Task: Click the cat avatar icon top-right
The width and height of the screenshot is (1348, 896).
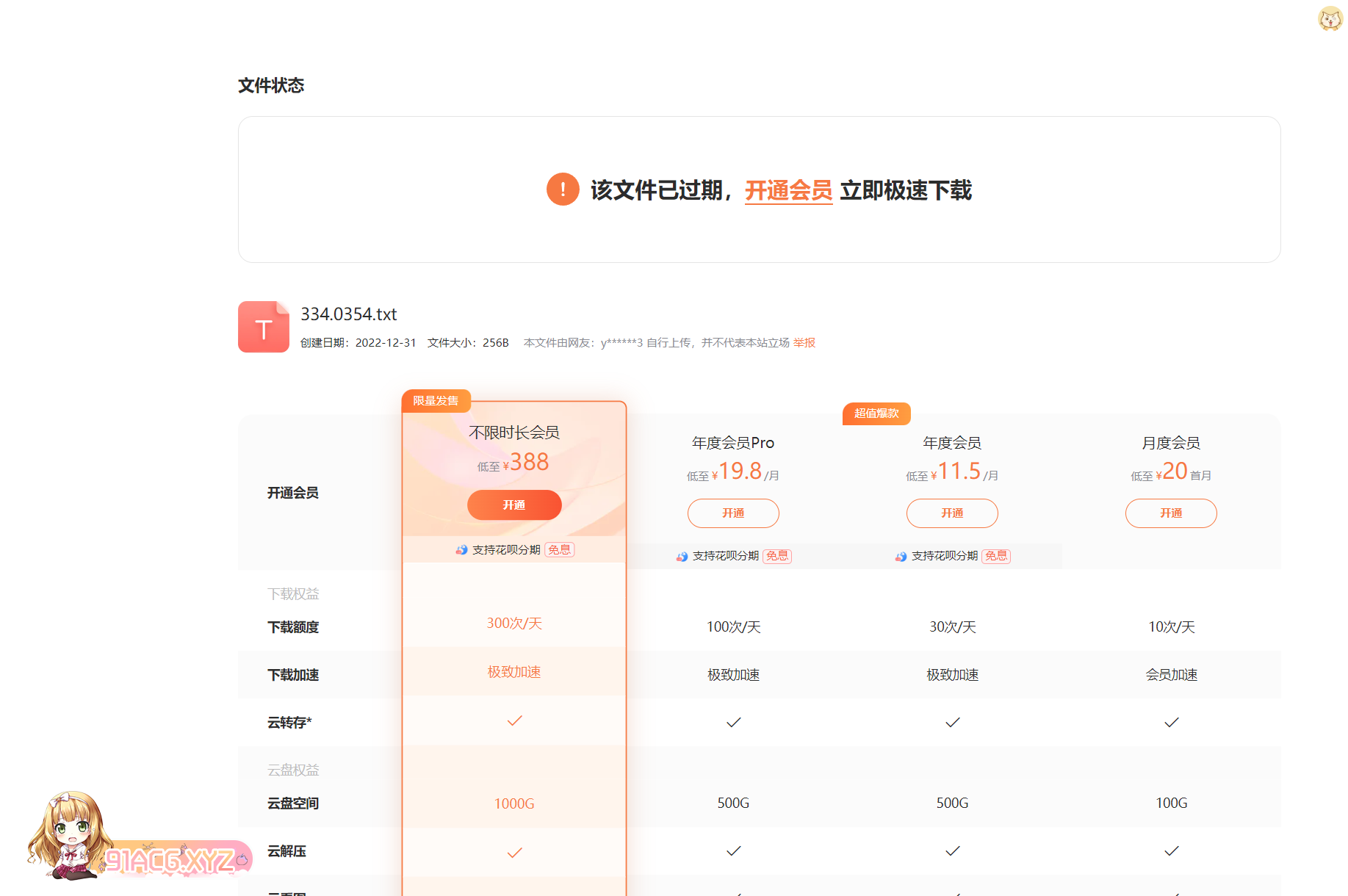Action: coord(1330,19)
